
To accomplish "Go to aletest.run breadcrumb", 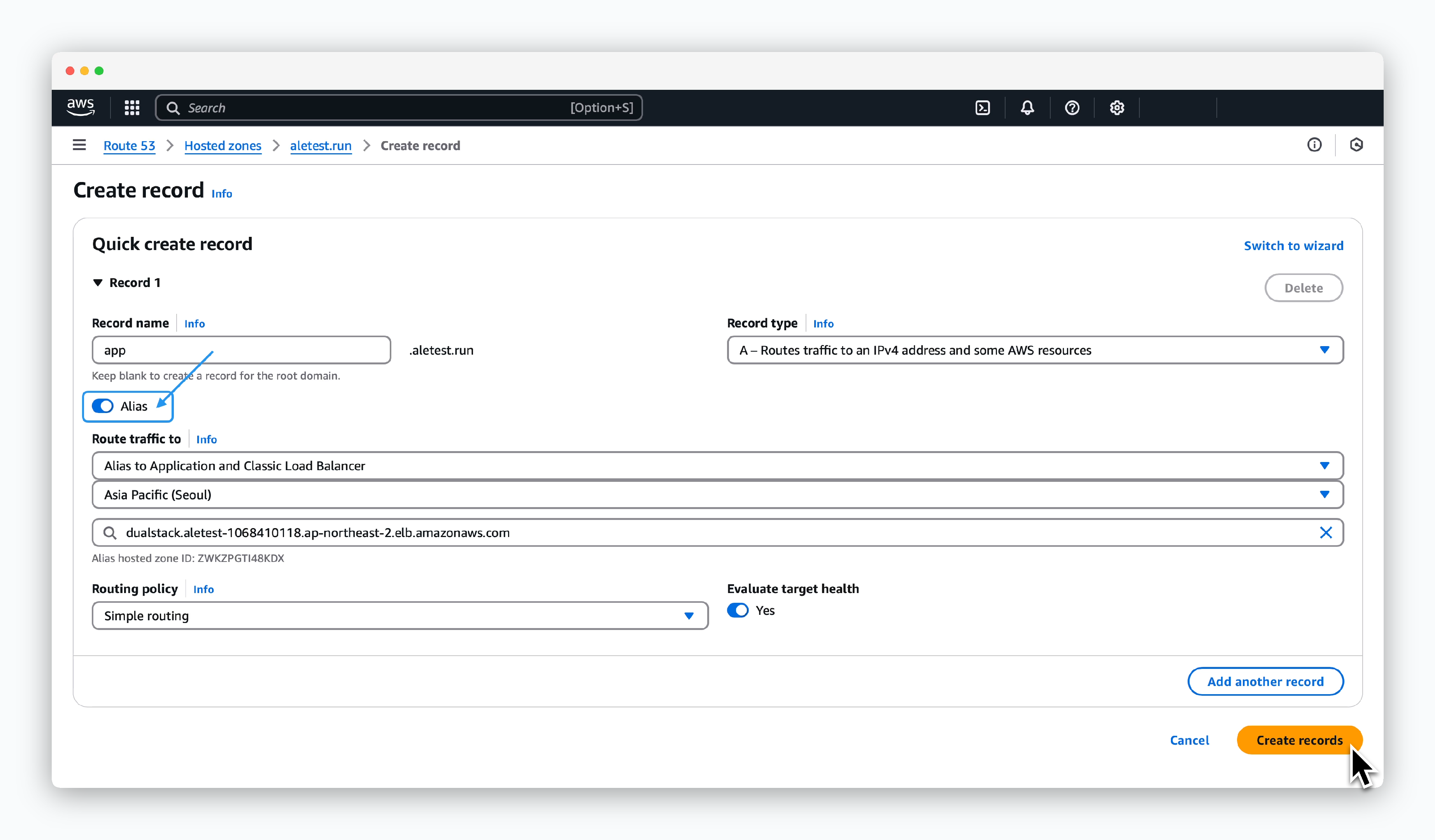I will tap(321, 146).
